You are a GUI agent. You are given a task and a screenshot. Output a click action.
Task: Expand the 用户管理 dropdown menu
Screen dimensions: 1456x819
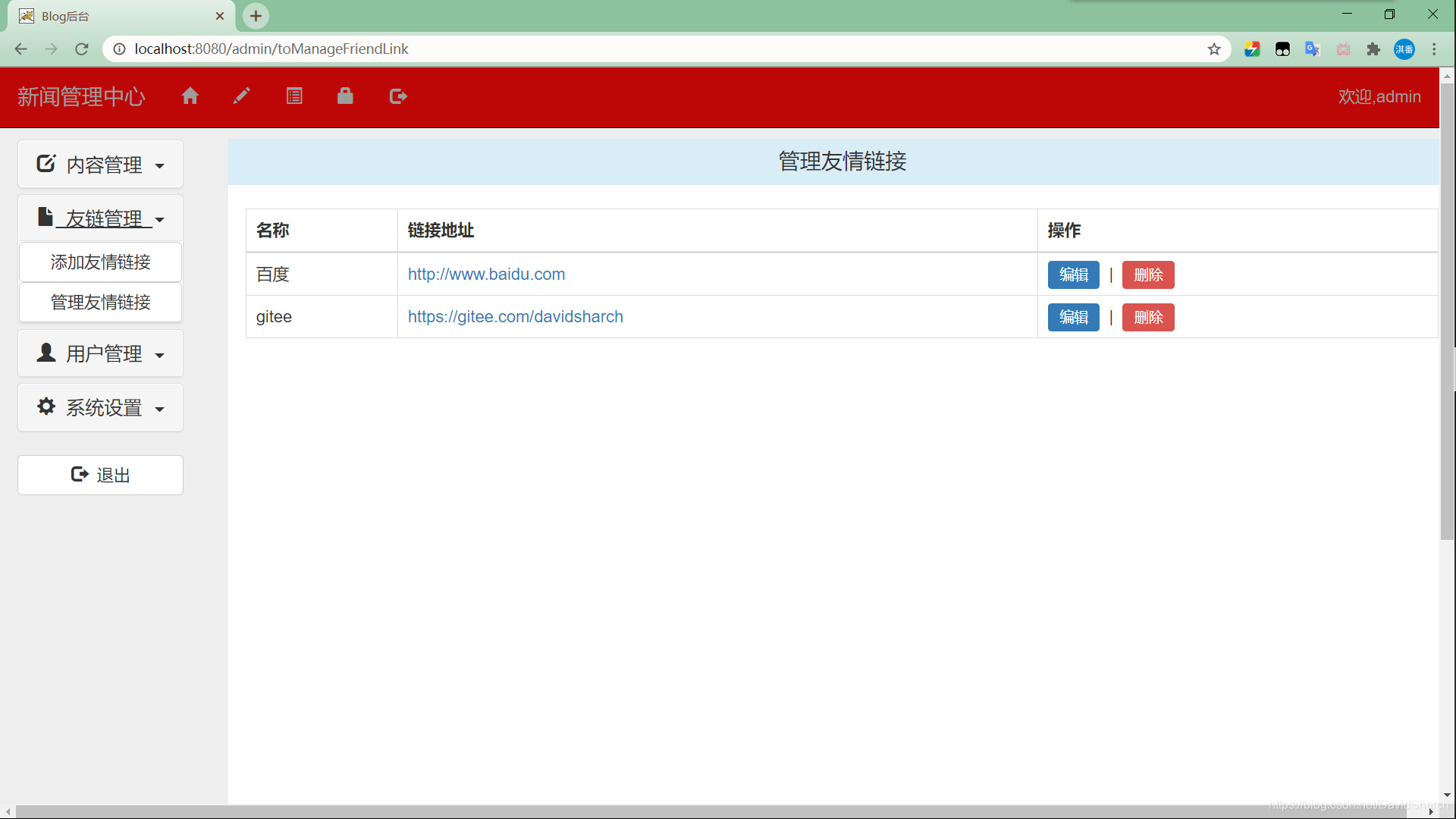coord(100,353)
